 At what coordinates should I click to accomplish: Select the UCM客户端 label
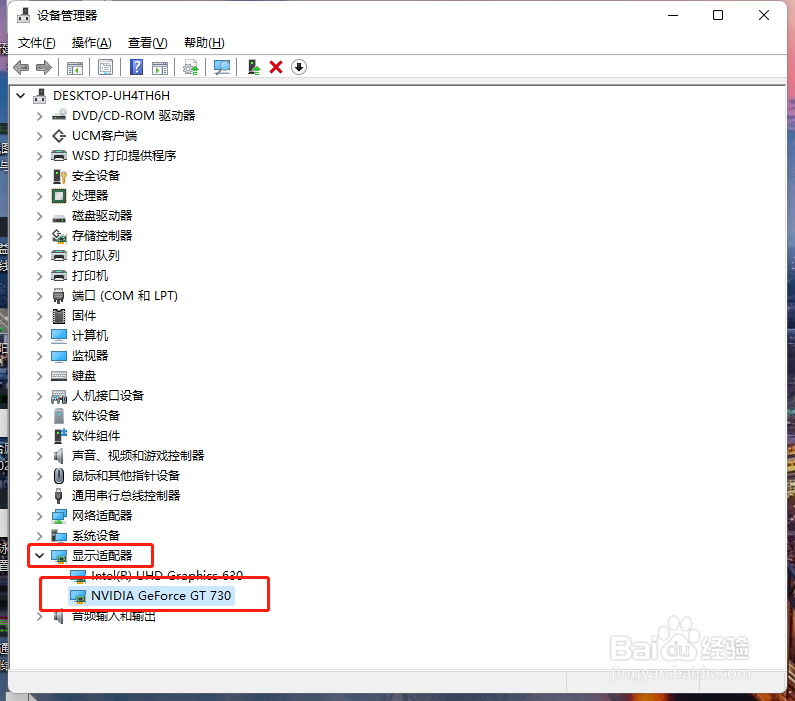pos(104,136)
